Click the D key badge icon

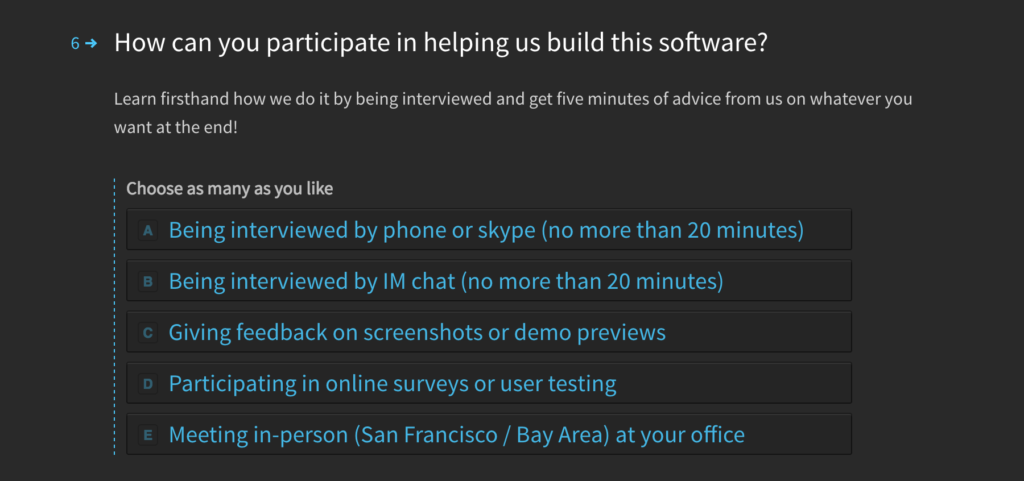click(148, 384)
